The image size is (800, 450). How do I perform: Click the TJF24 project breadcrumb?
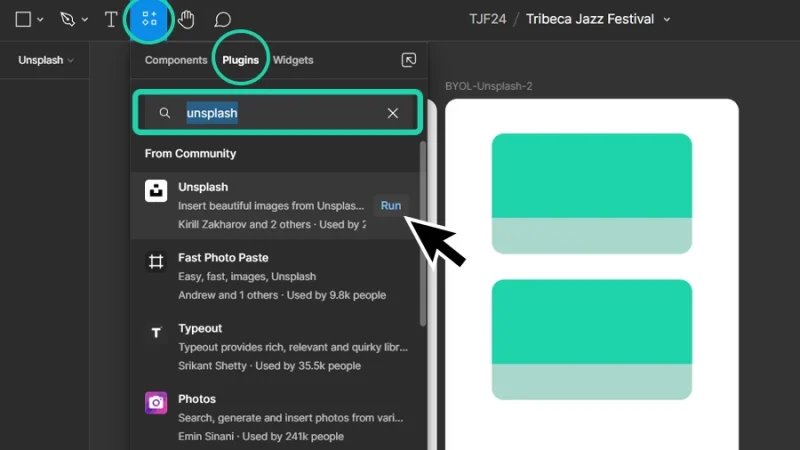click(487, 19)
